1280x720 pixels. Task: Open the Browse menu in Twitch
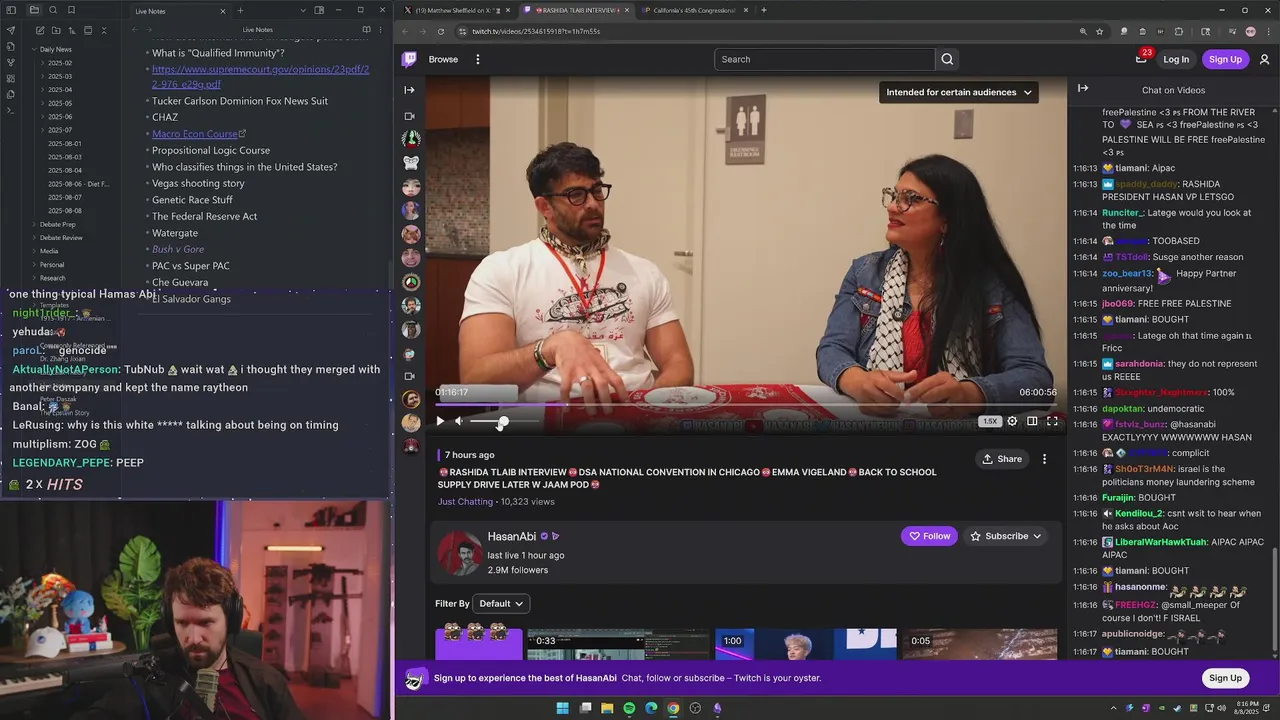tap(443, 59)
